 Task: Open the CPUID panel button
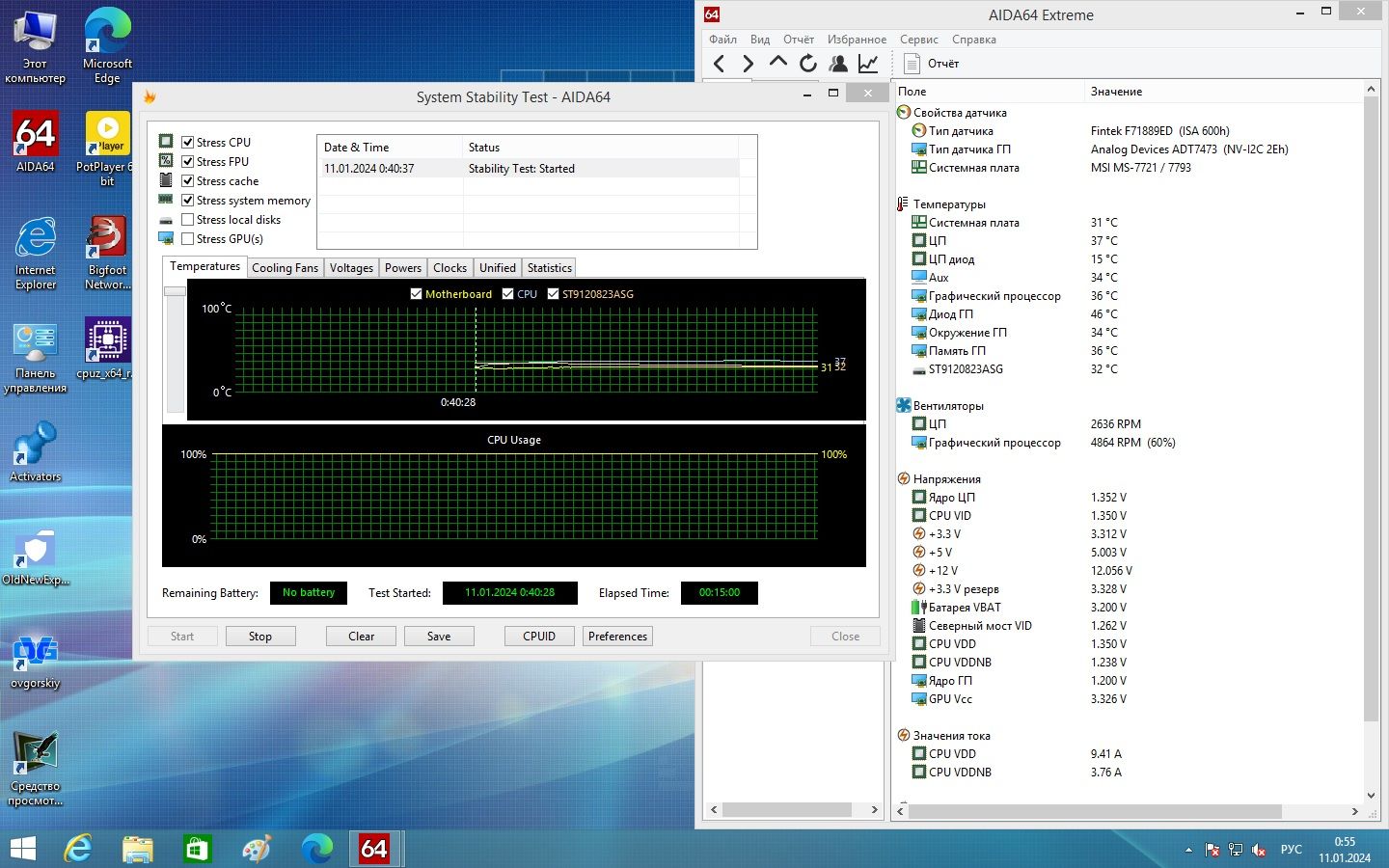539,637
